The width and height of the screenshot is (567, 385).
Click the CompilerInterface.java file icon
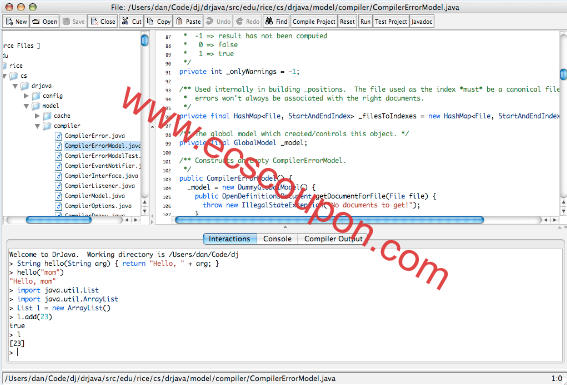[x=59, y=176]
